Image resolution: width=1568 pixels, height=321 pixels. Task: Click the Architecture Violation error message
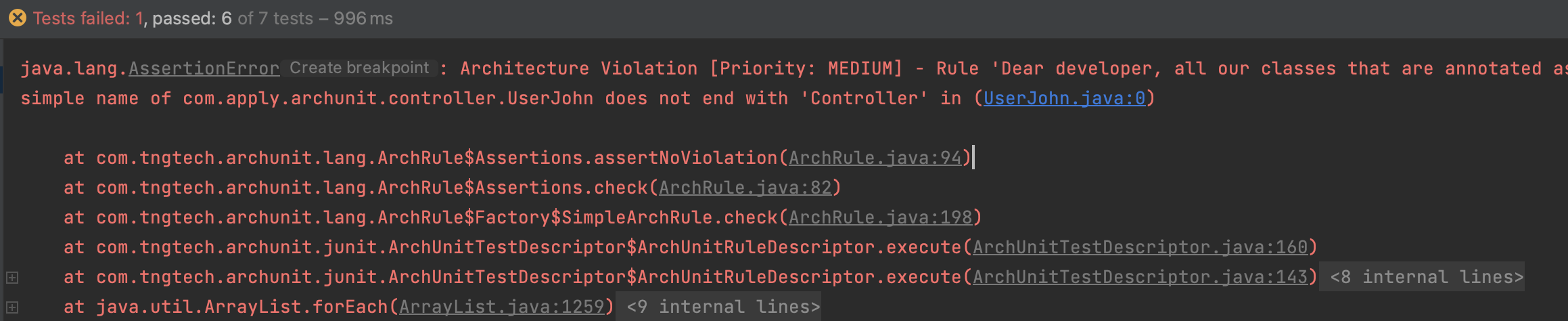1013,68
